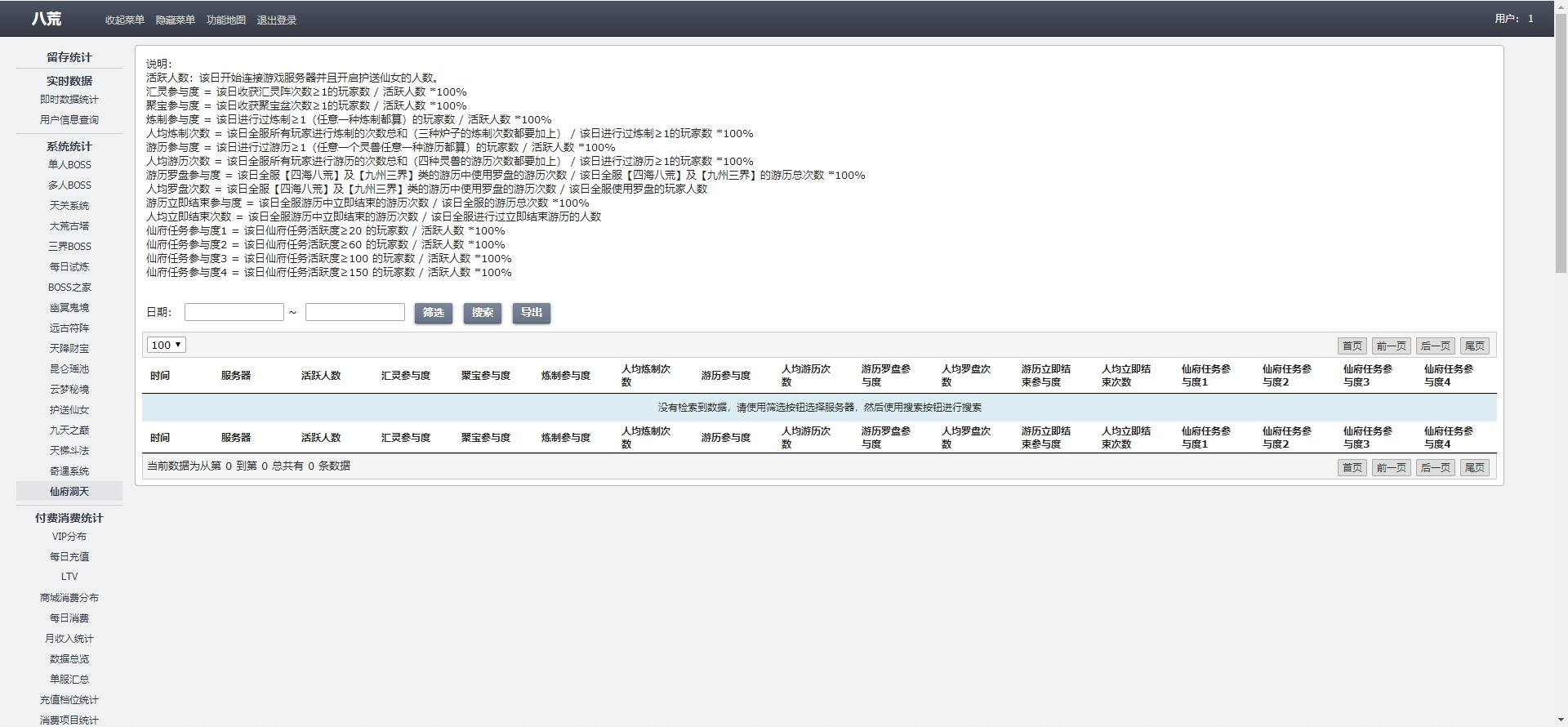The height and width of the screenshot is (727, 1568).
Task: Open the 即时数据统计 sidebar item
Action: (69, 100)
